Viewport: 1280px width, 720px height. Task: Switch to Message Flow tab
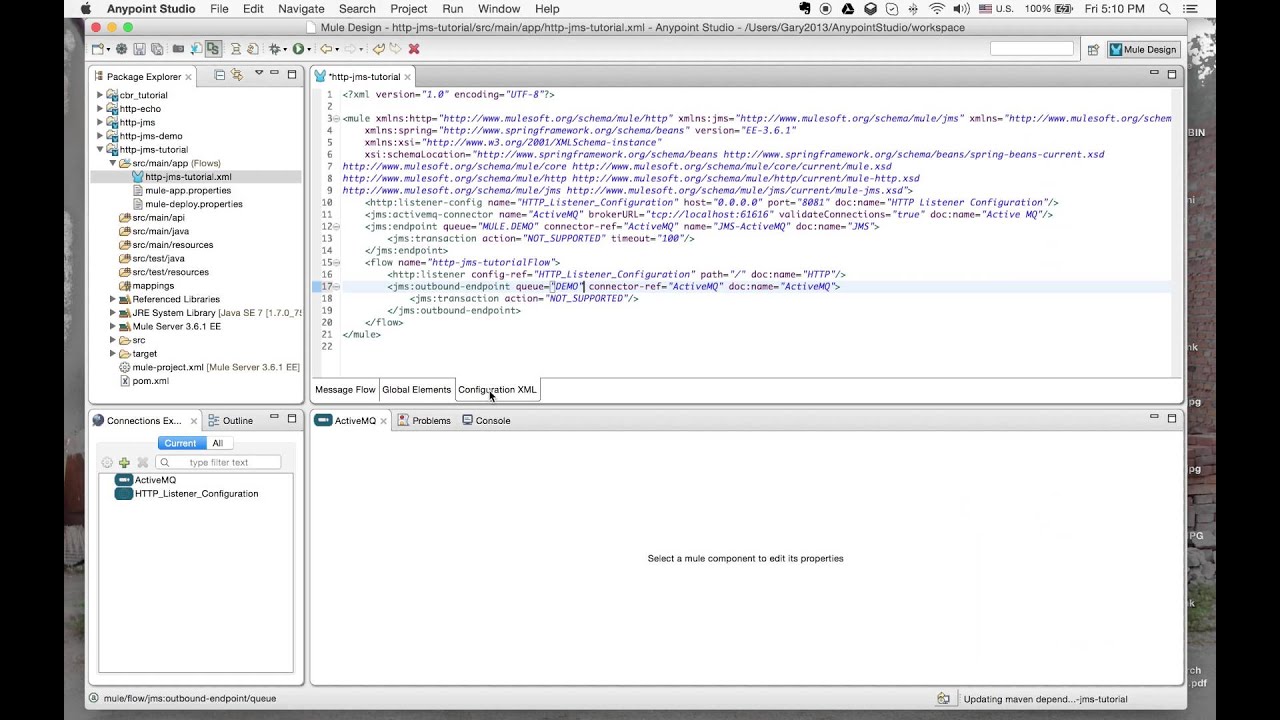[345, 390]
